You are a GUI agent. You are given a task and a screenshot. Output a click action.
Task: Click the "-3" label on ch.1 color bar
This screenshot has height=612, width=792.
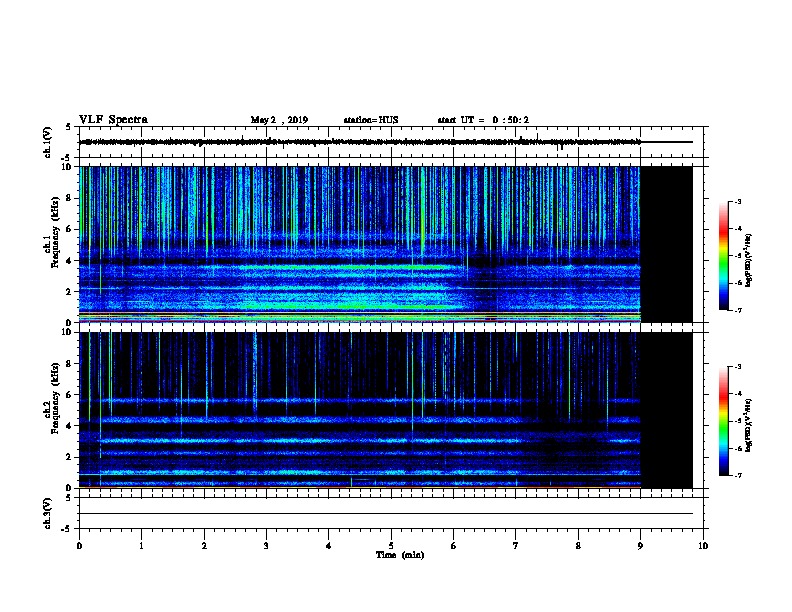click(738, 202)
